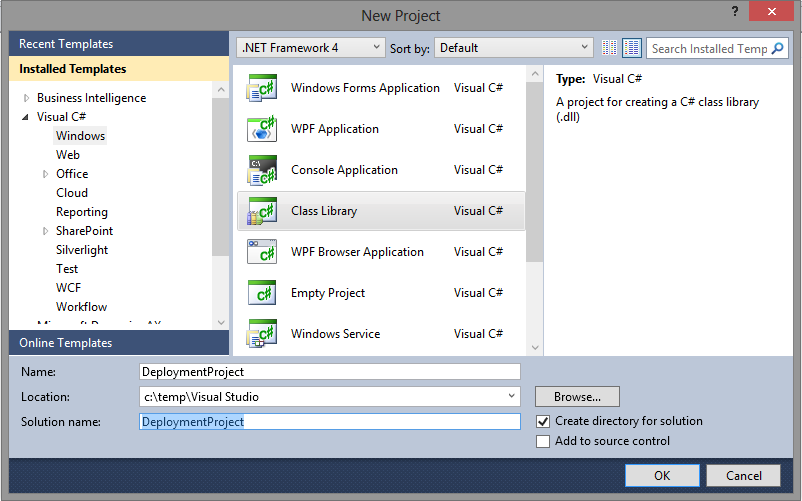Click the 'Class Library' template name
802x501 pixels.
[324, 211]
